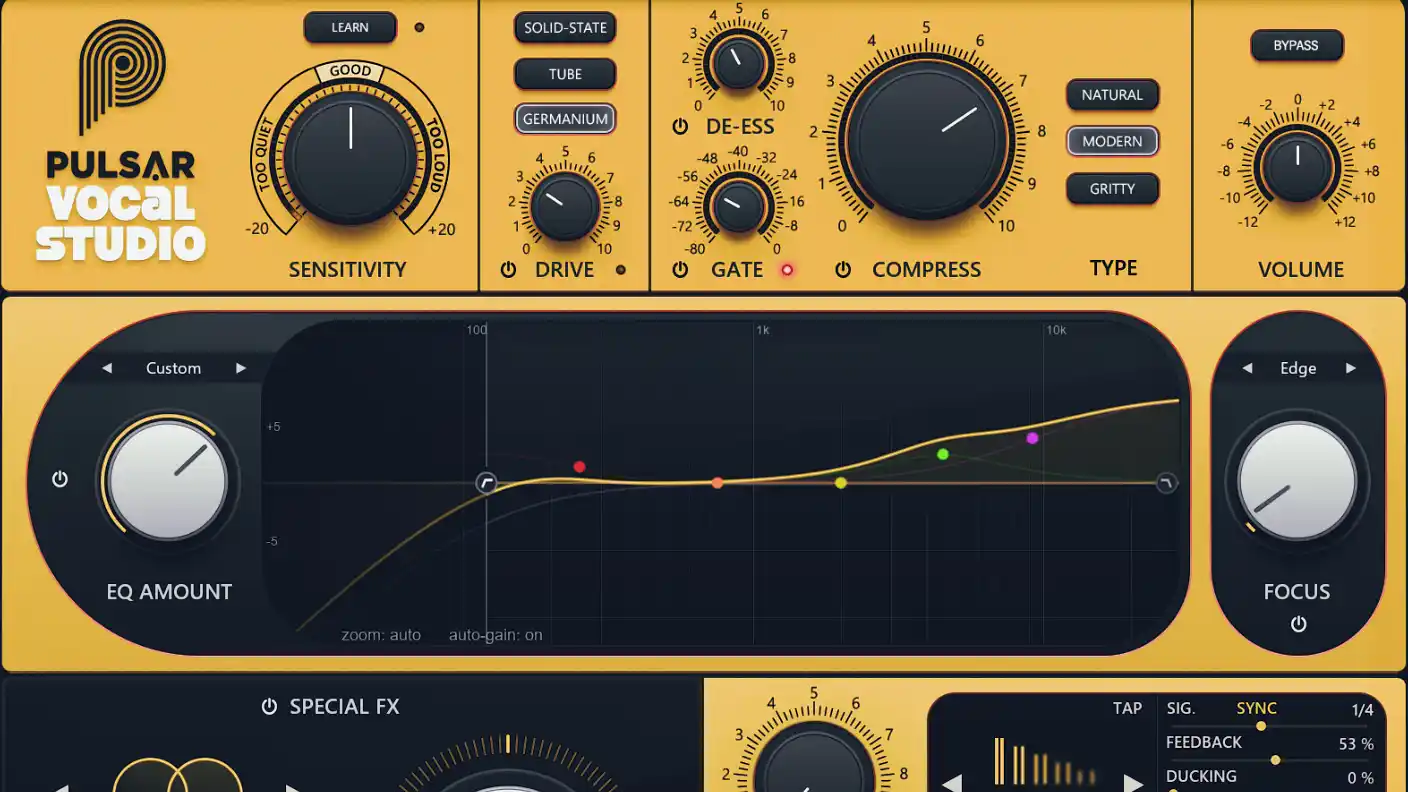Choose MODERN compressor type

click(1112, 141)
